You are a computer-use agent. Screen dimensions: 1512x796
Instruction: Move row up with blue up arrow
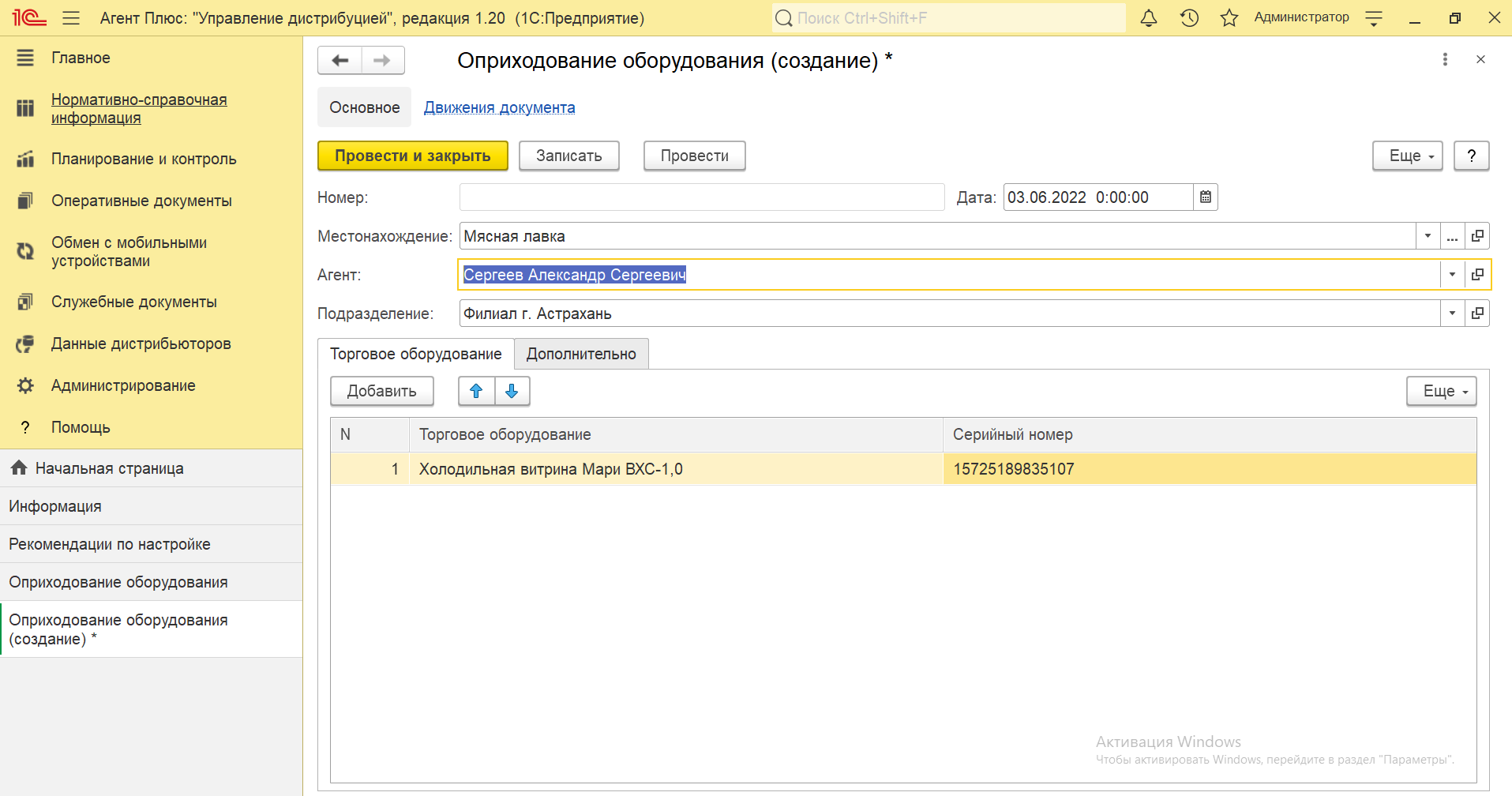476,391
